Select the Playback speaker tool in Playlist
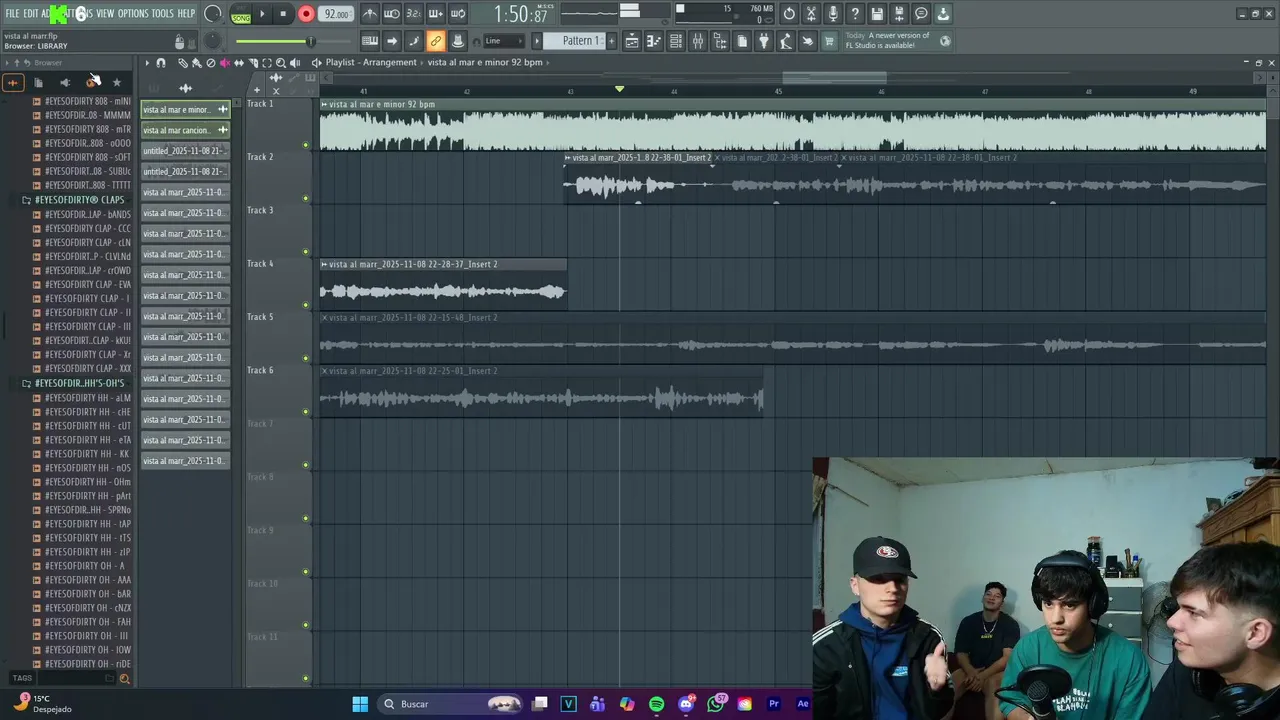The image size is (1280, 720). [295, 63]
